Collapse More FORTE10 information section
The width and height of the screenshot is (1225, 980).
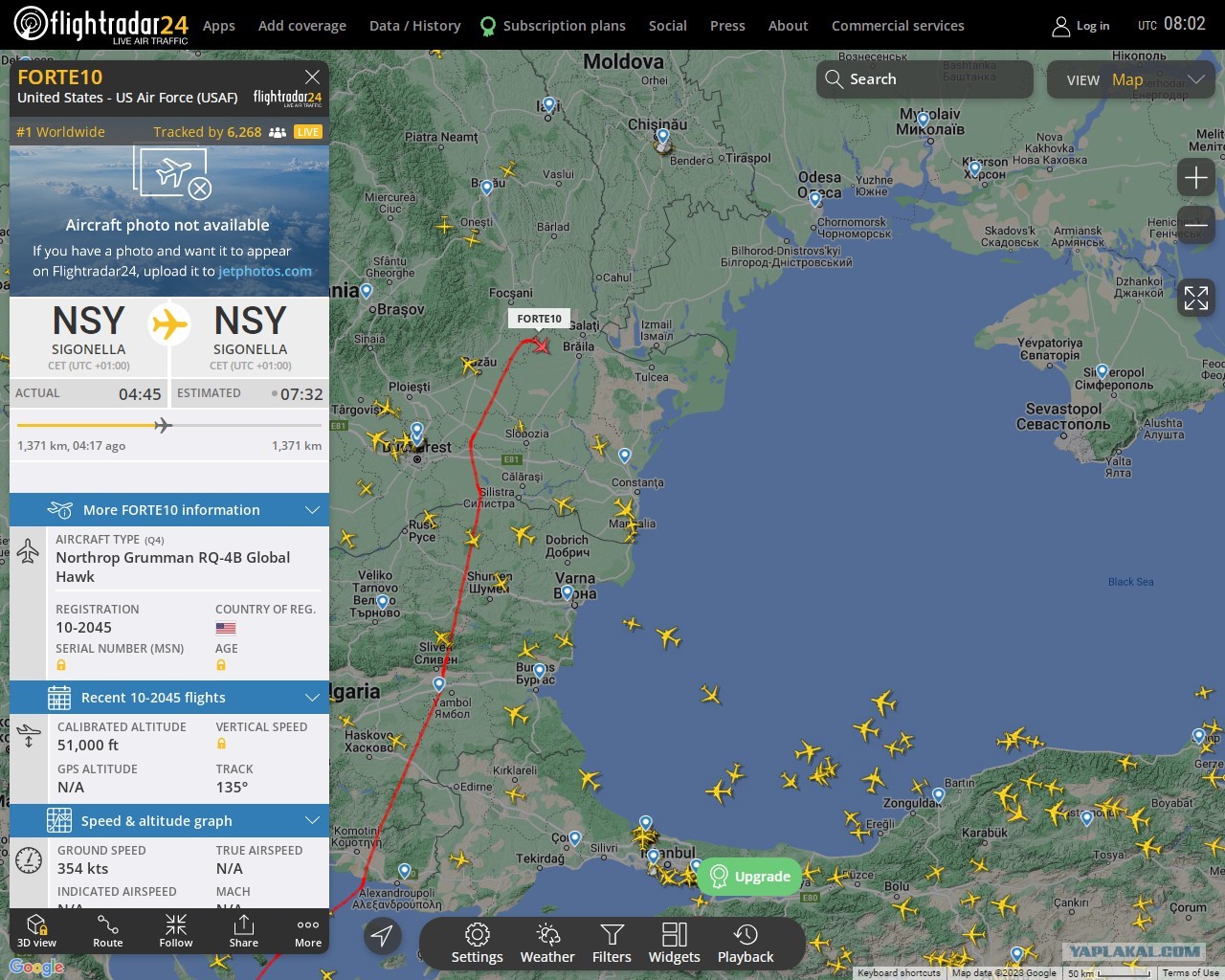pos(169,510)
